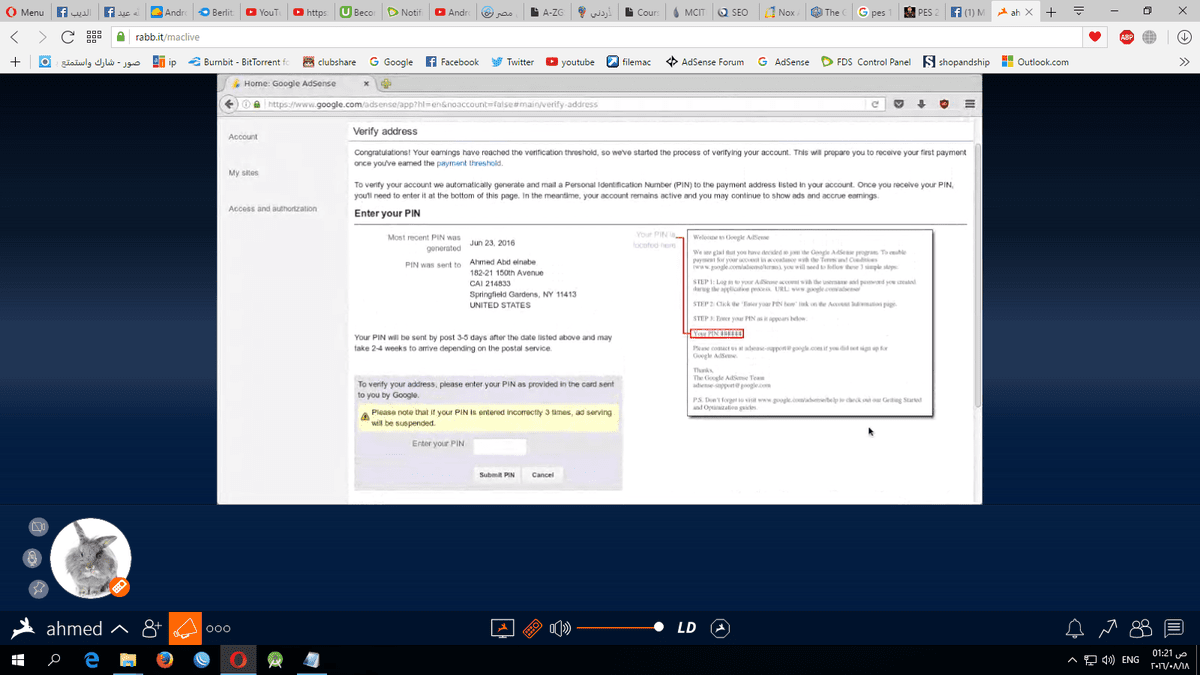This screenshot has height=675, width=1200.
Task: Click the LD quality button
Action: pos(686,628)
